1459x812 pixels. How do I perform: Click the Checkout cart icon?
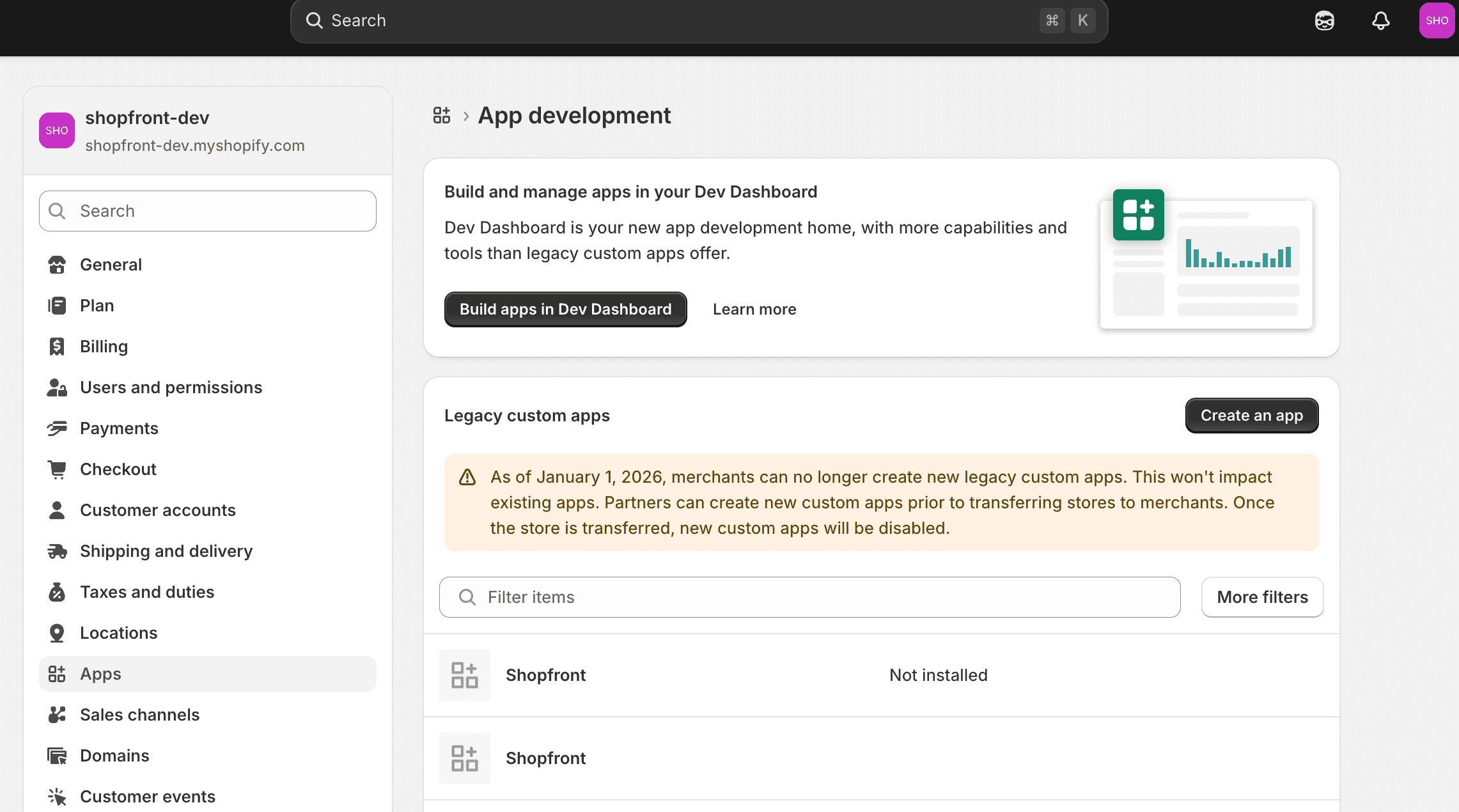point(57,469)
